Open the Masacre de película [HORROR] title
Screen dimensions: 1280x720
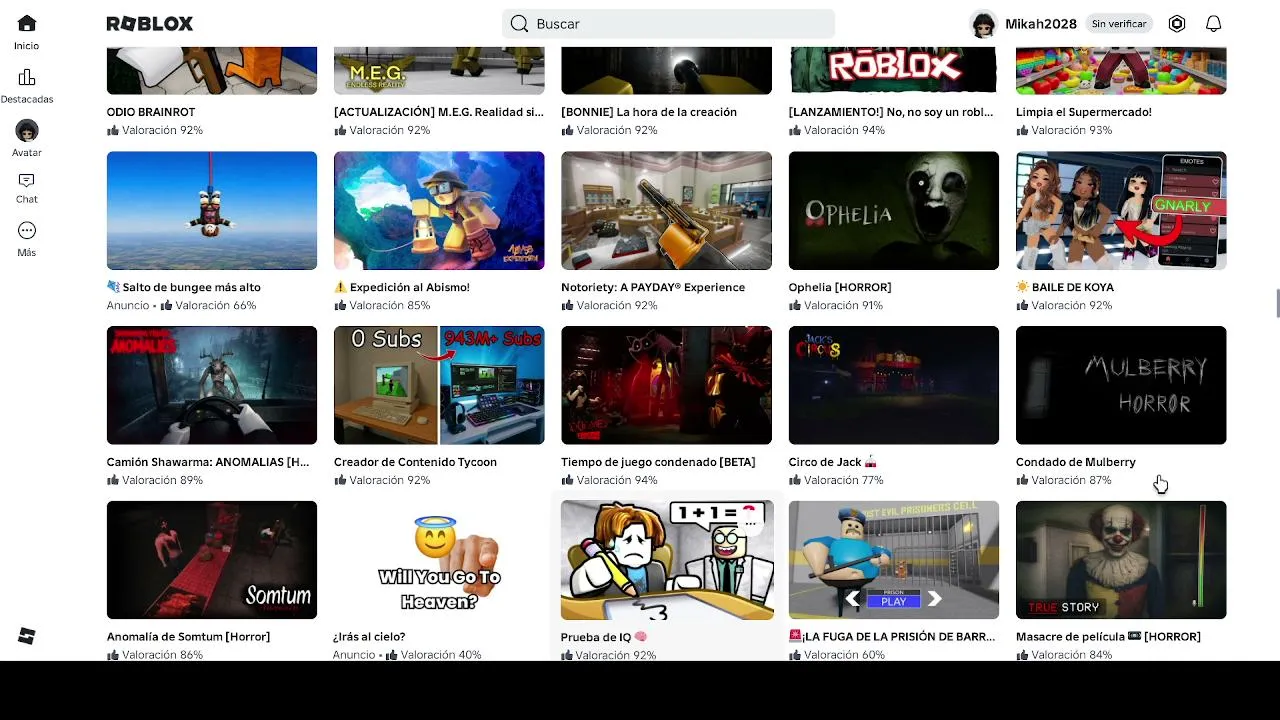tap(1108, 637)
